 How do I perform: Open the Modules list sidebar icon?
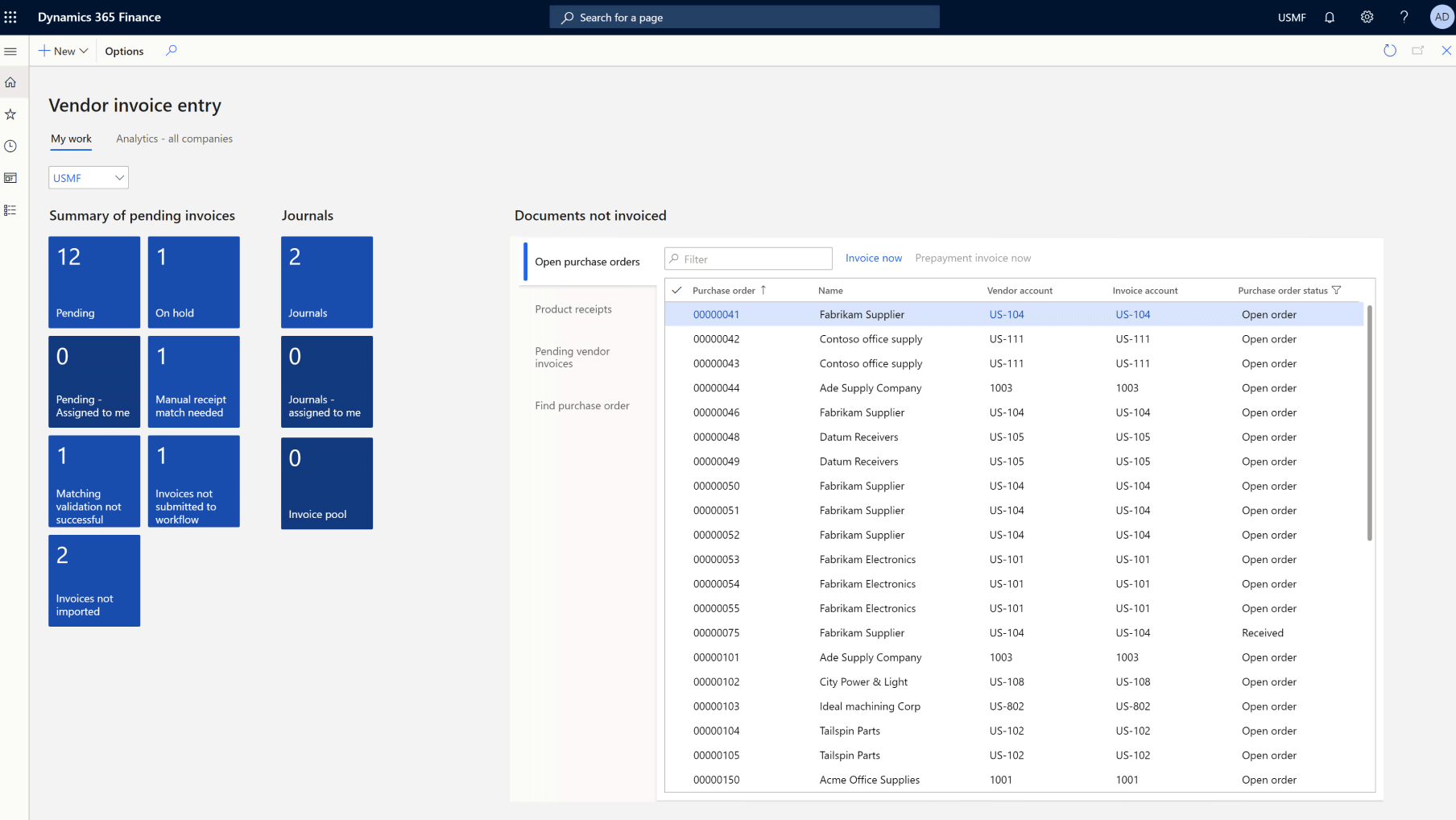pos(10,209)
